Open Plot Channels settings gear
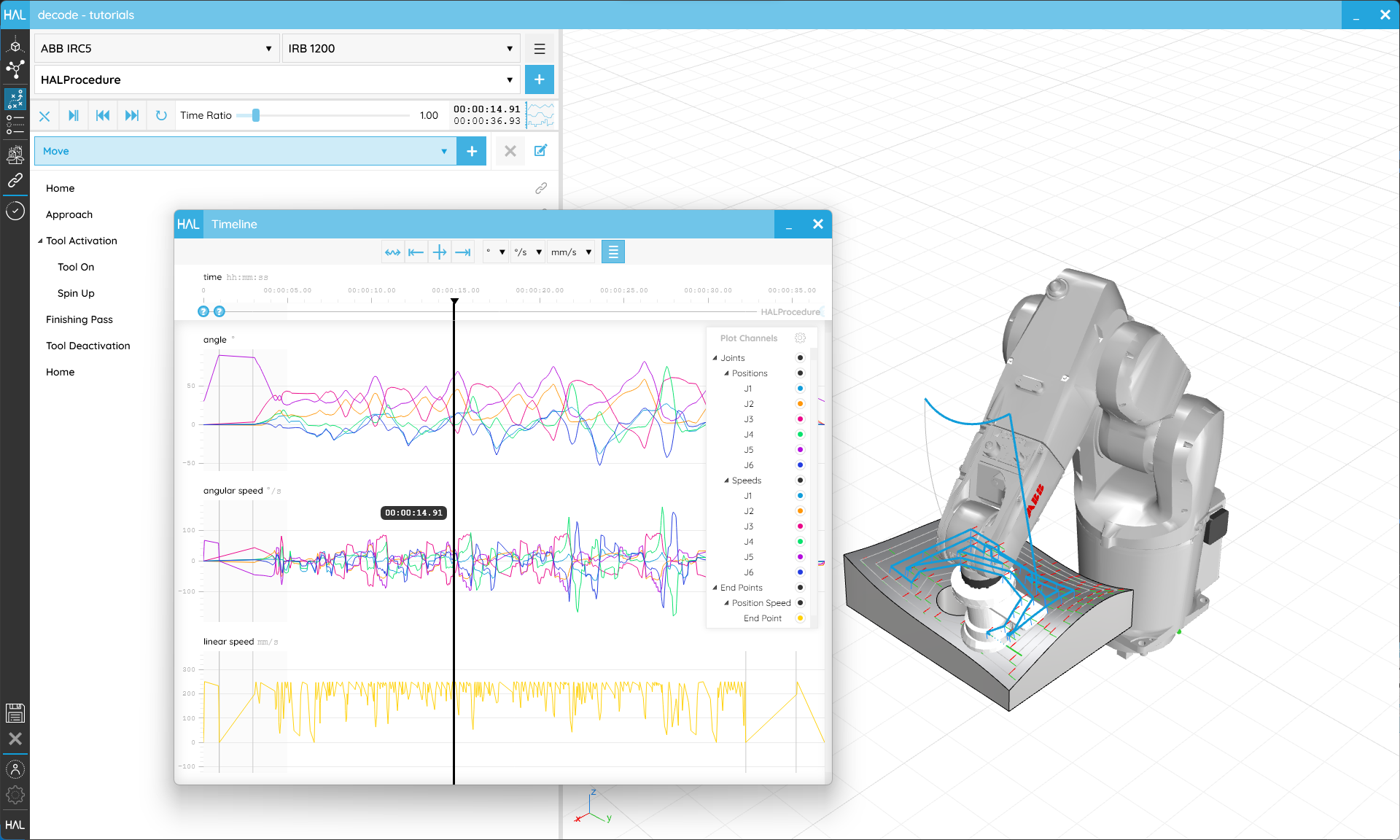Screen dimensions: 1400x840 coord(800,338)
